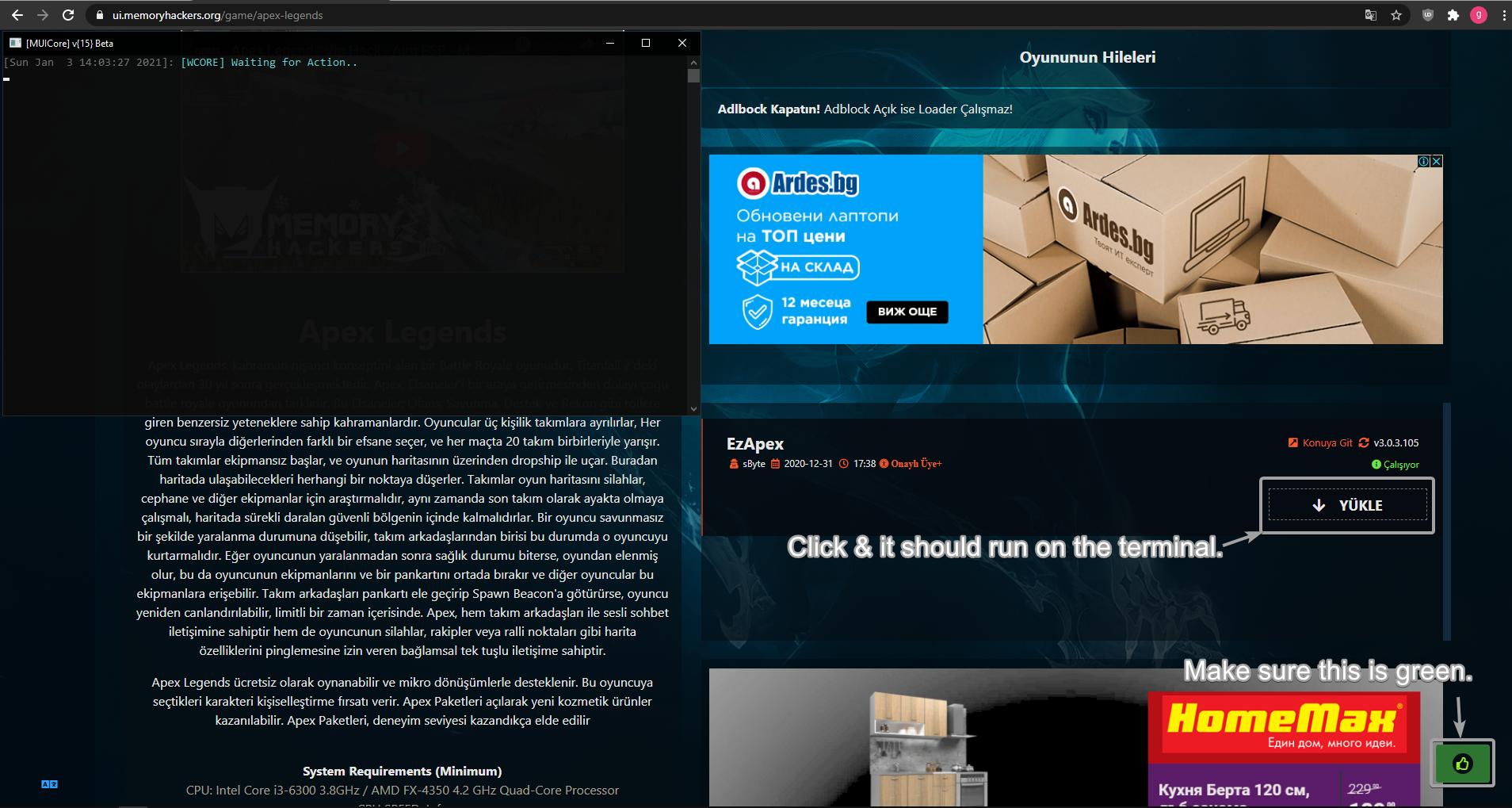Click the 2020-12-31 date text
The image size is (1512, 808).
pos(808,464)
